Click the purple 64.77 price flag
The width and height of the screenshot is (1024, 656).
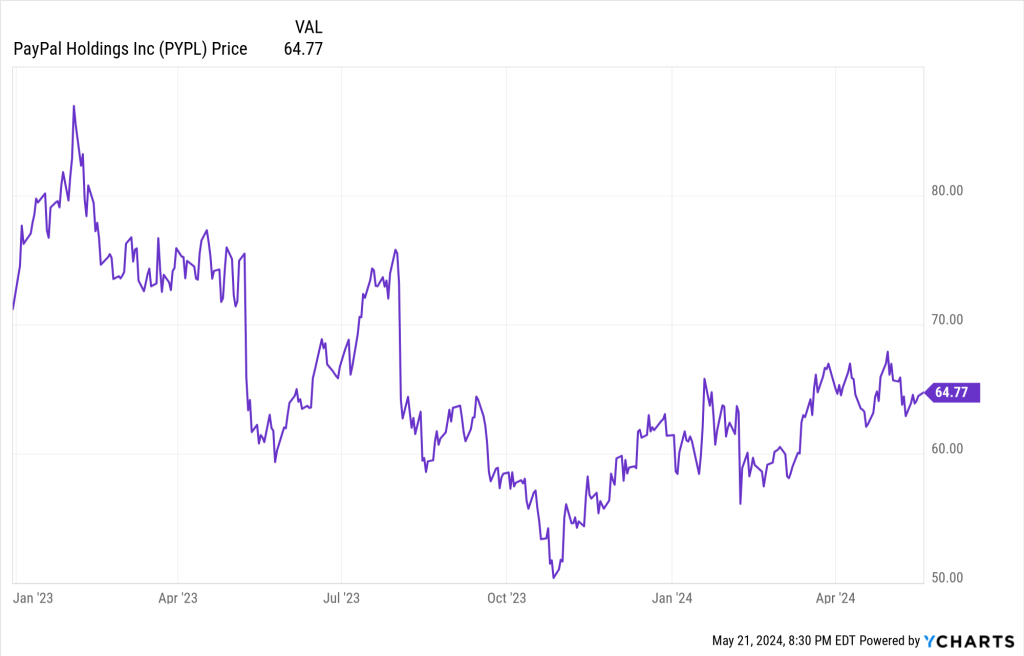coord(954,393)
